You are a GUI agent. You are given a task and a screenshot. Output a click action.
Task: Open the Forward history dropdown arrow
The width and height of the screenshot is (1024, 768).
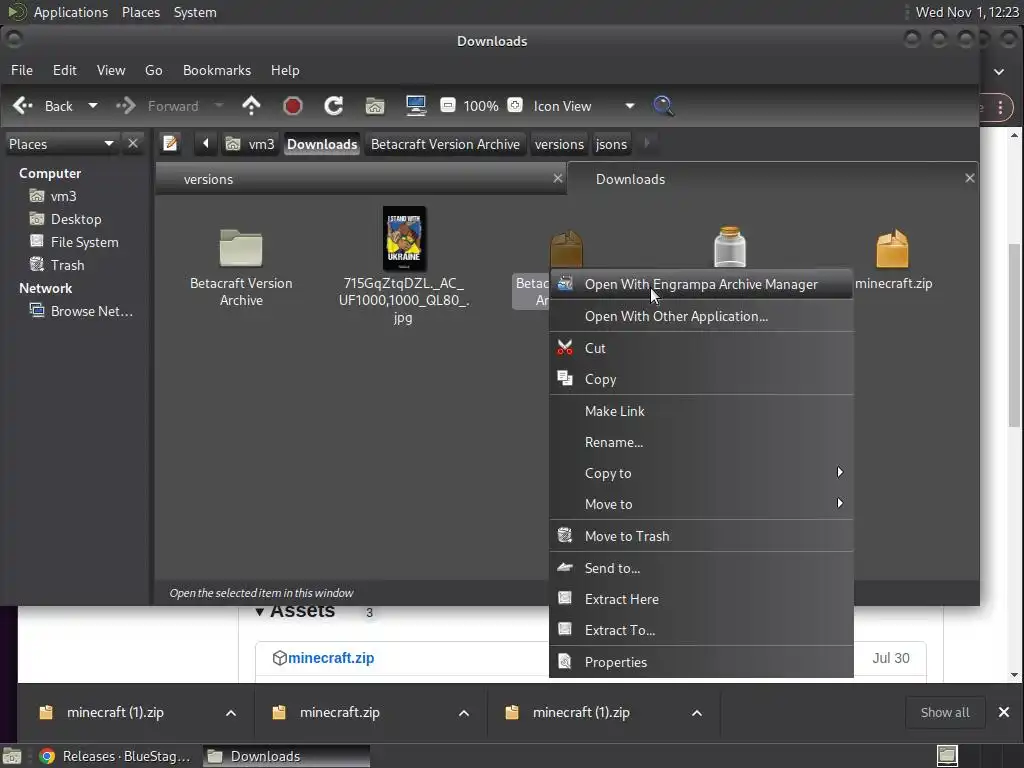[219, 106]
